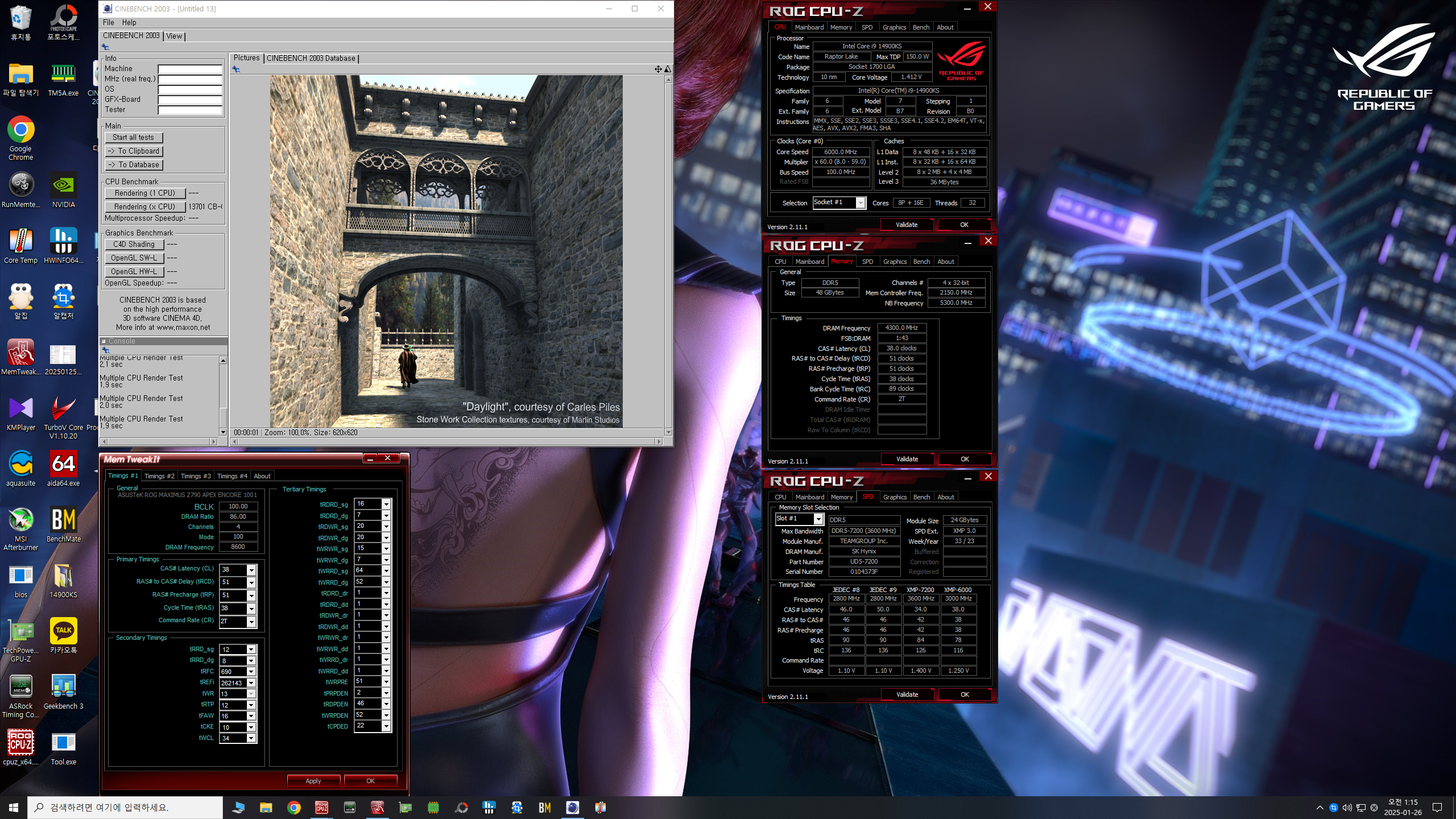The height and width of the screenshot is (819, 1456).
Task: Launch Google Chrome from desktop
Action: [x=20, y=138]
